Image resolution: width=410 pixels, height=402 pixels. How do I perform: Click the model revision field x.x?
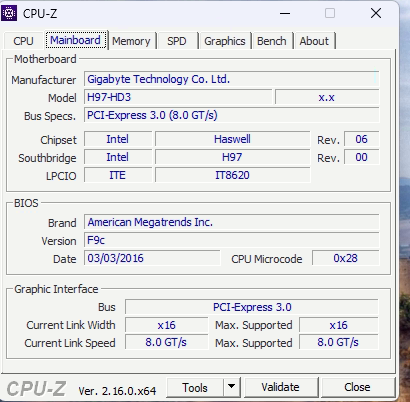coord(327,97)
